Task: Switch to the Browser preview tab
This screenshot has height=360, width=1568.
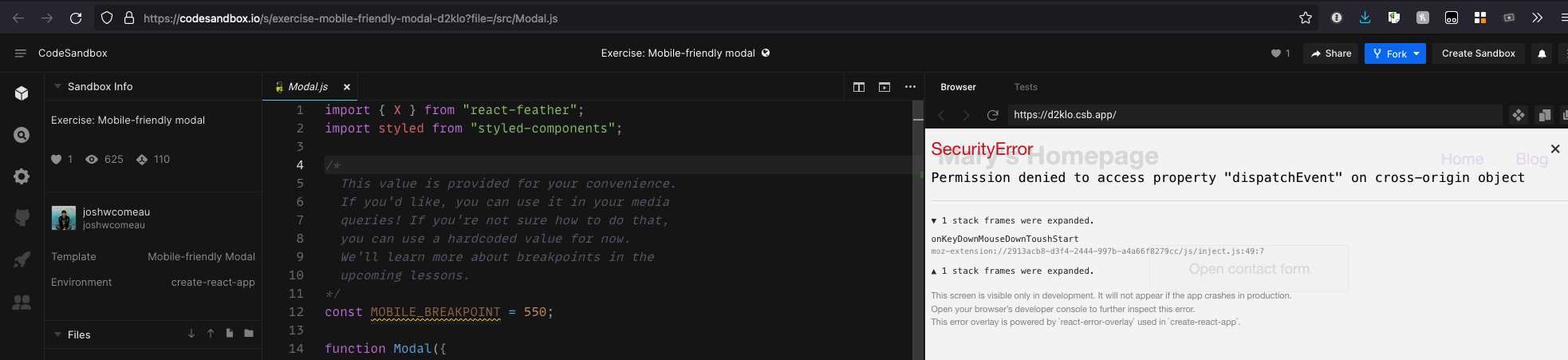Action: [958, 87]
